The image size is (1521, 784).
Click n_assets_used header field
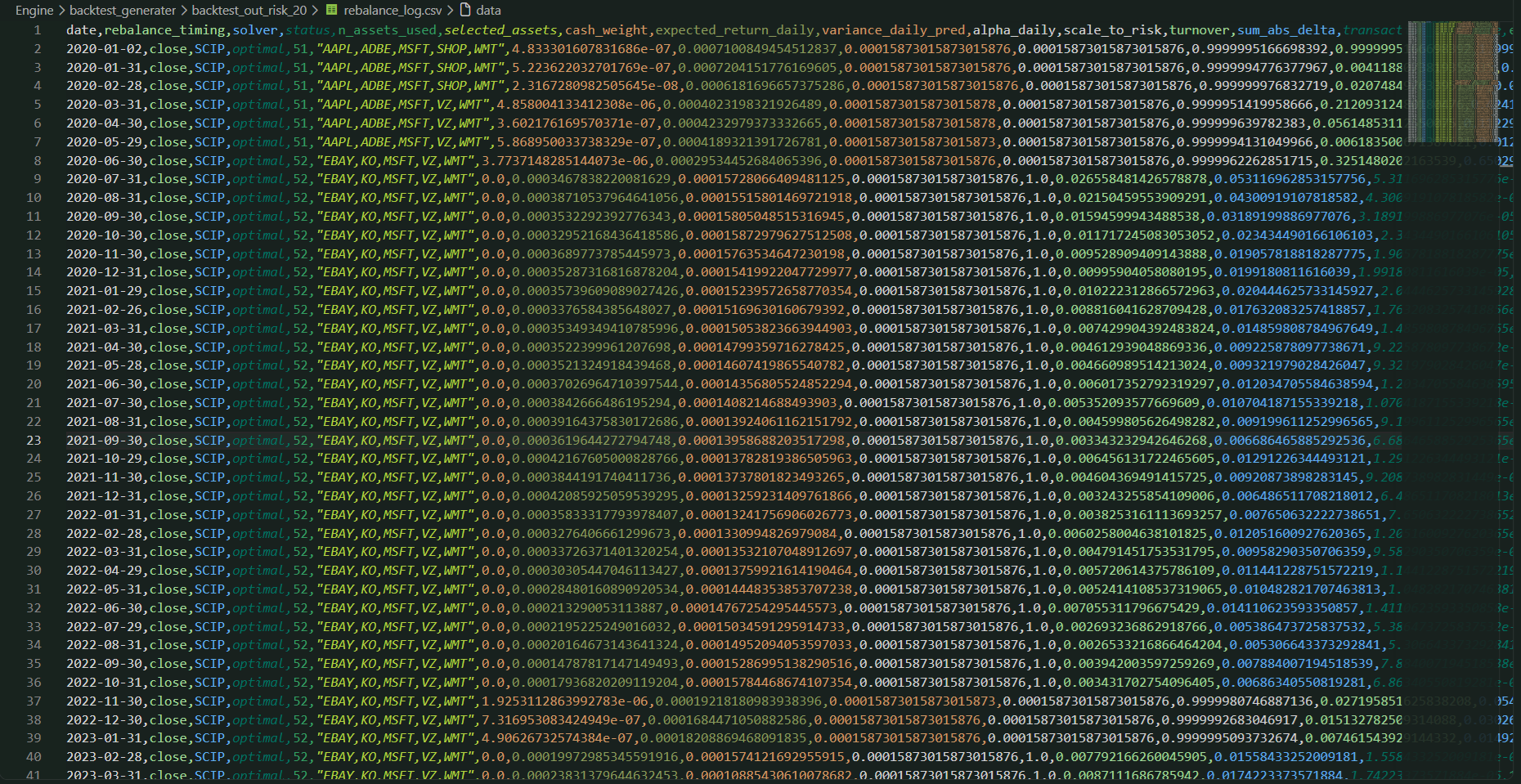coord(387,29)
